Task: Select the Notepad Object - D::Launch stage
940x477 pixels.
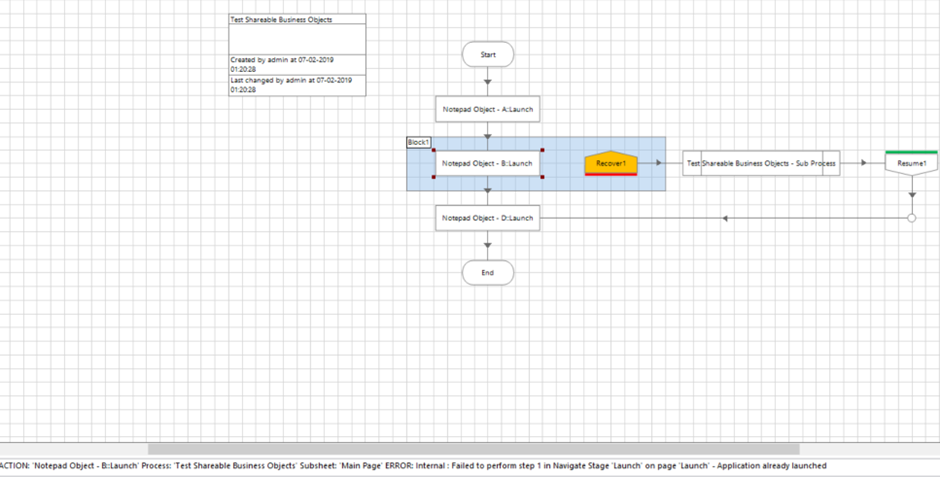Action: click(487, 218)
